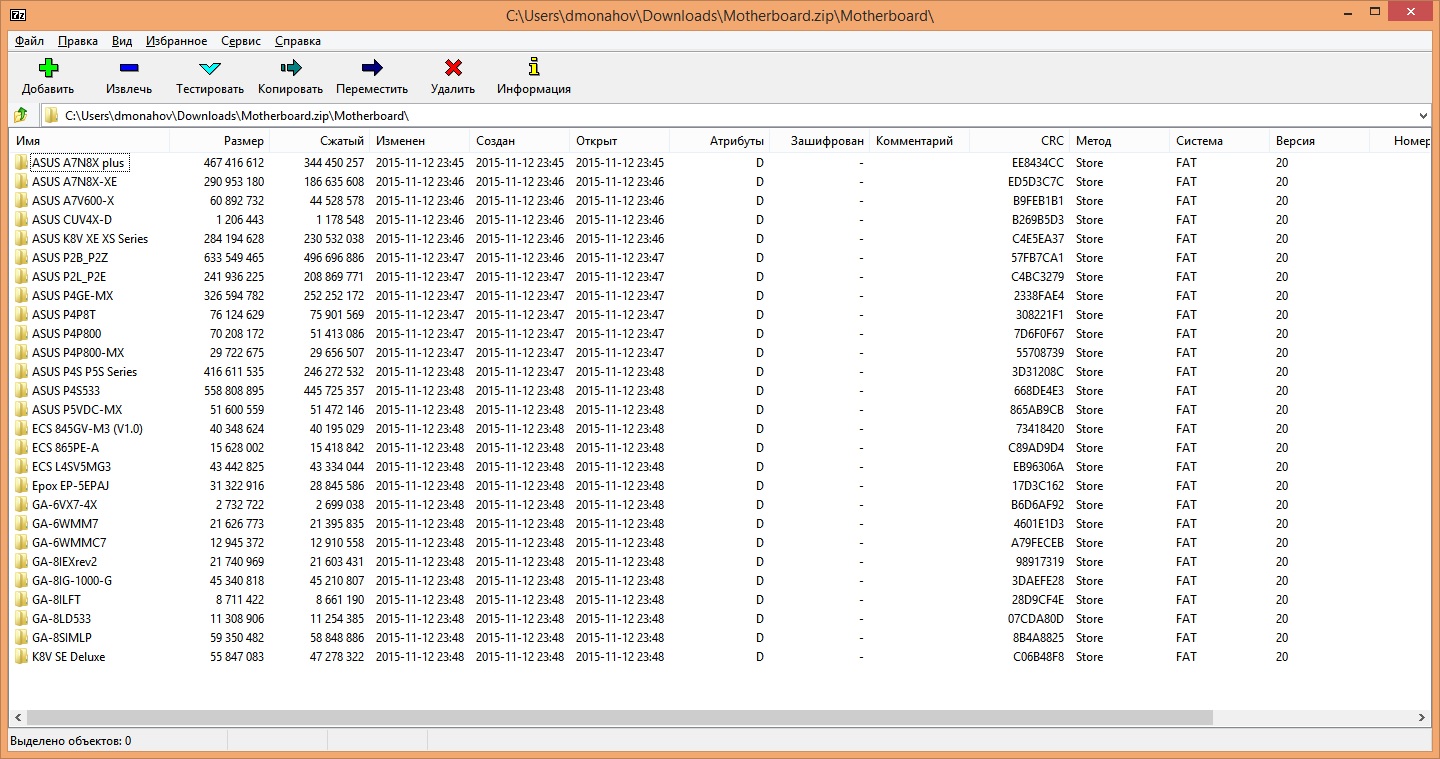Open the Файл menu

pyautogui.click(x=29, y=41)
